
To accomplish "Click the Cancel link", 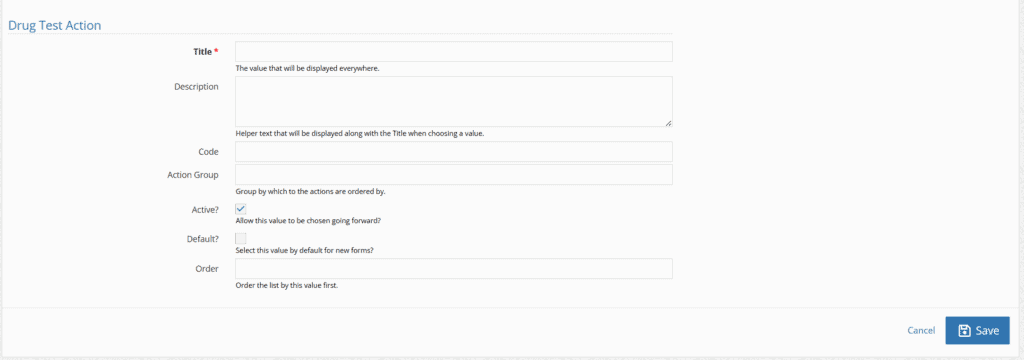I will click(921, 331).
